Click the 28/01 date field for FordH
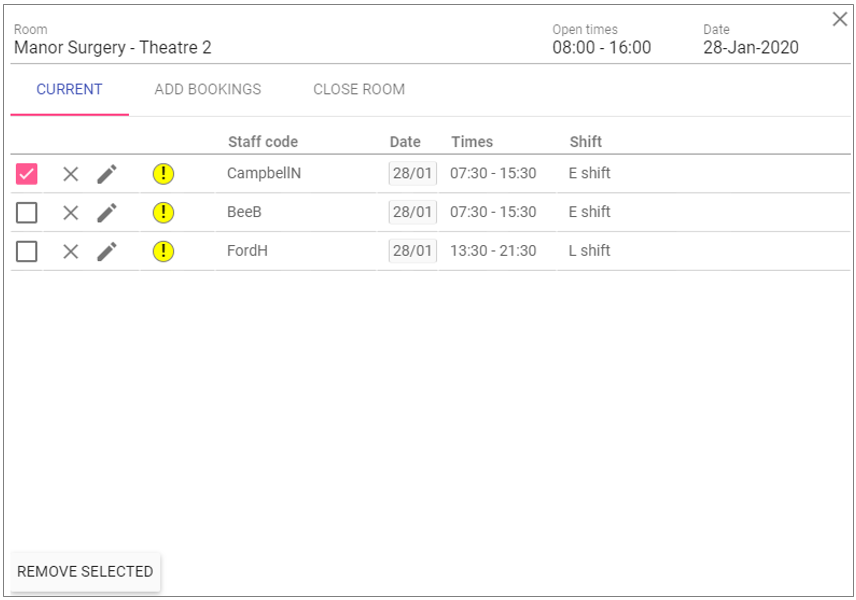The width and height of the screenshot is (856, 600). pyautogui.click(x=412, y=251)
